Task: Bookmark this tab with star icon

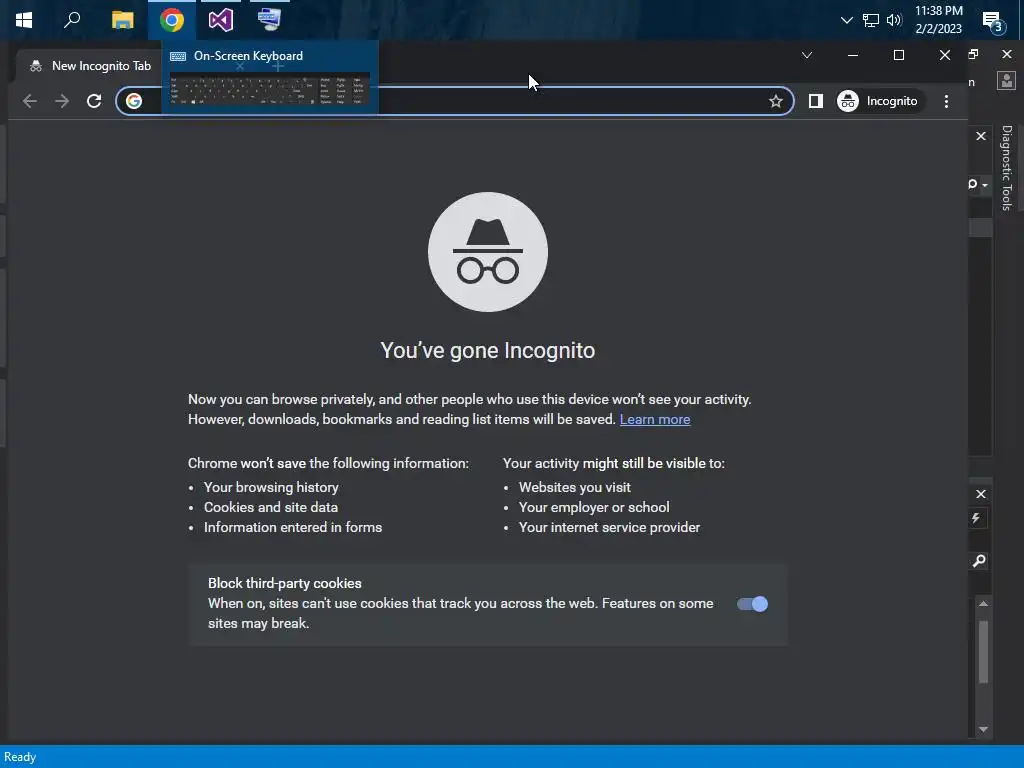Action: [x=775, y=101]
